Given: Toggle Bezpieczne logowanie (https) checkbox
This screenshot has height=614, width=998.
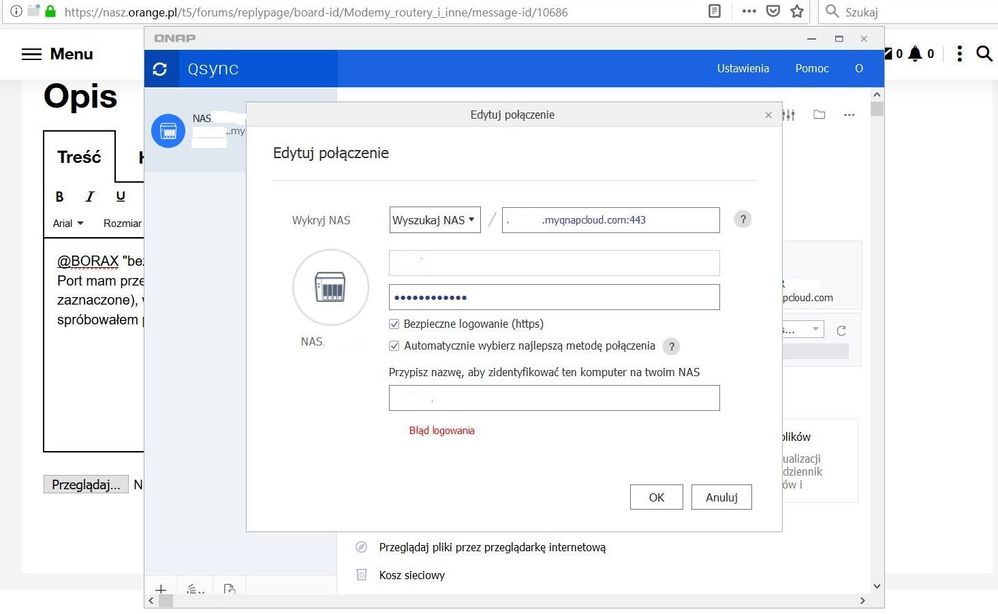Looking at the screenshot, I should coord(394,324).
